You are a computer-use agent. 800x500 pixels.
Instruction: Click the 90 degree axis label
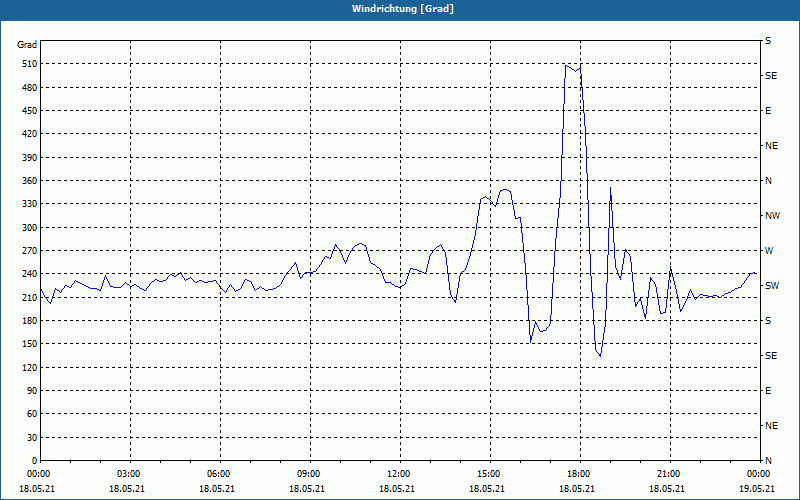[x=32, y=390]
